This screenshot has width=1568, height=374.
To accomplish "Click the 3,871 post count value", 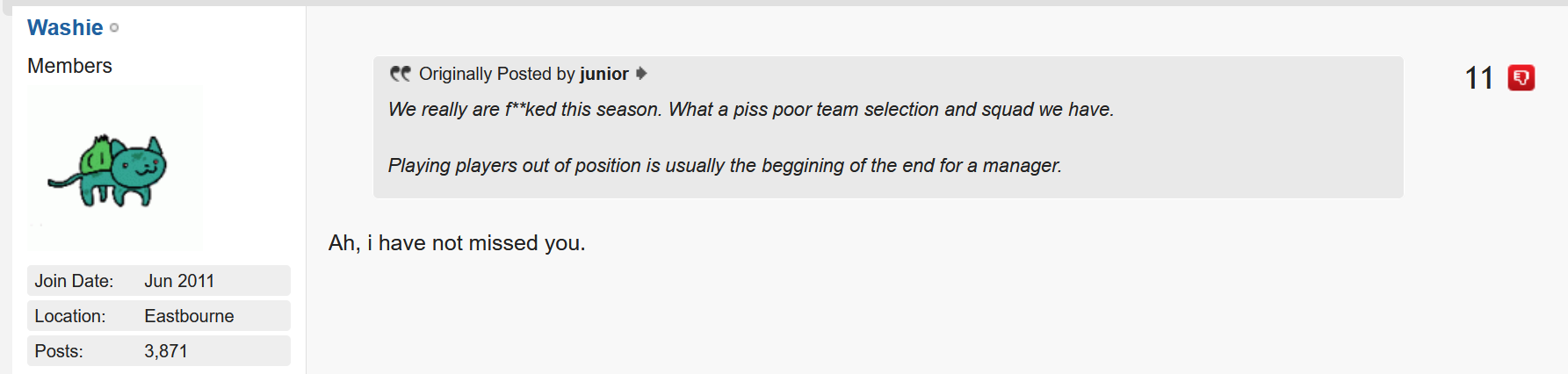I will [x=166, y=351].
